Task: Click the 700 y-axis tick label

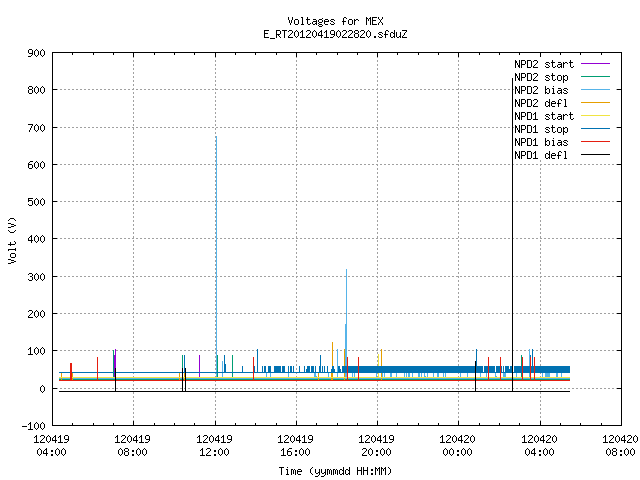Action: point(36,128)
